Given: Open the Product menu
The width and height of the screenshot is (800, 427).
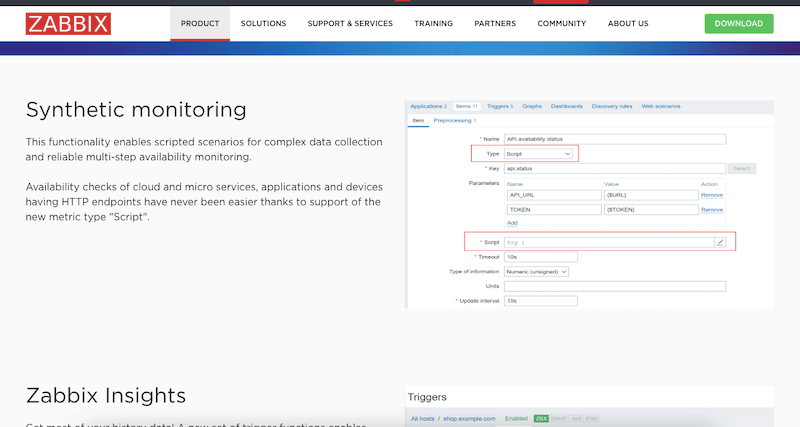Looking at the screenshot, I should pos(200,23).
